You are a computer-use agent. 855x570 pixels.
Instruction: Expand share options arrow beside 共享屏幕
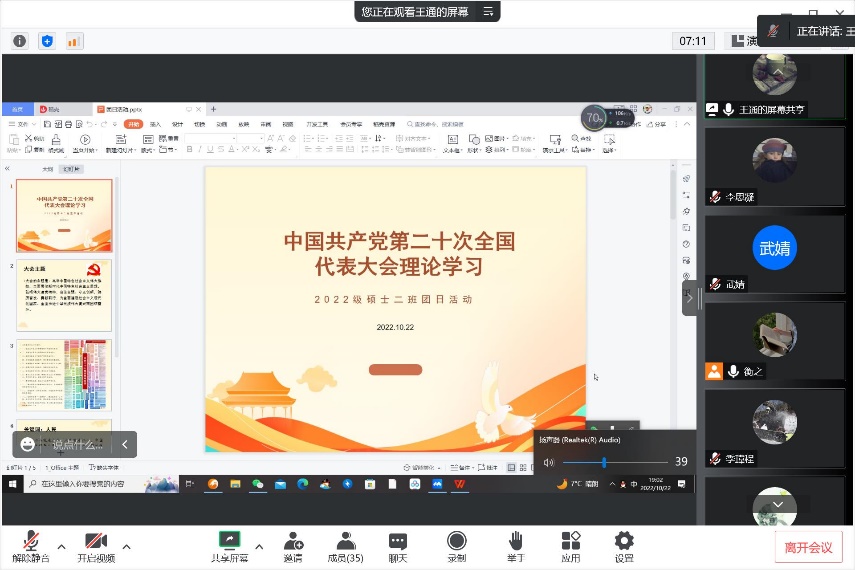(x=259, y=546)
